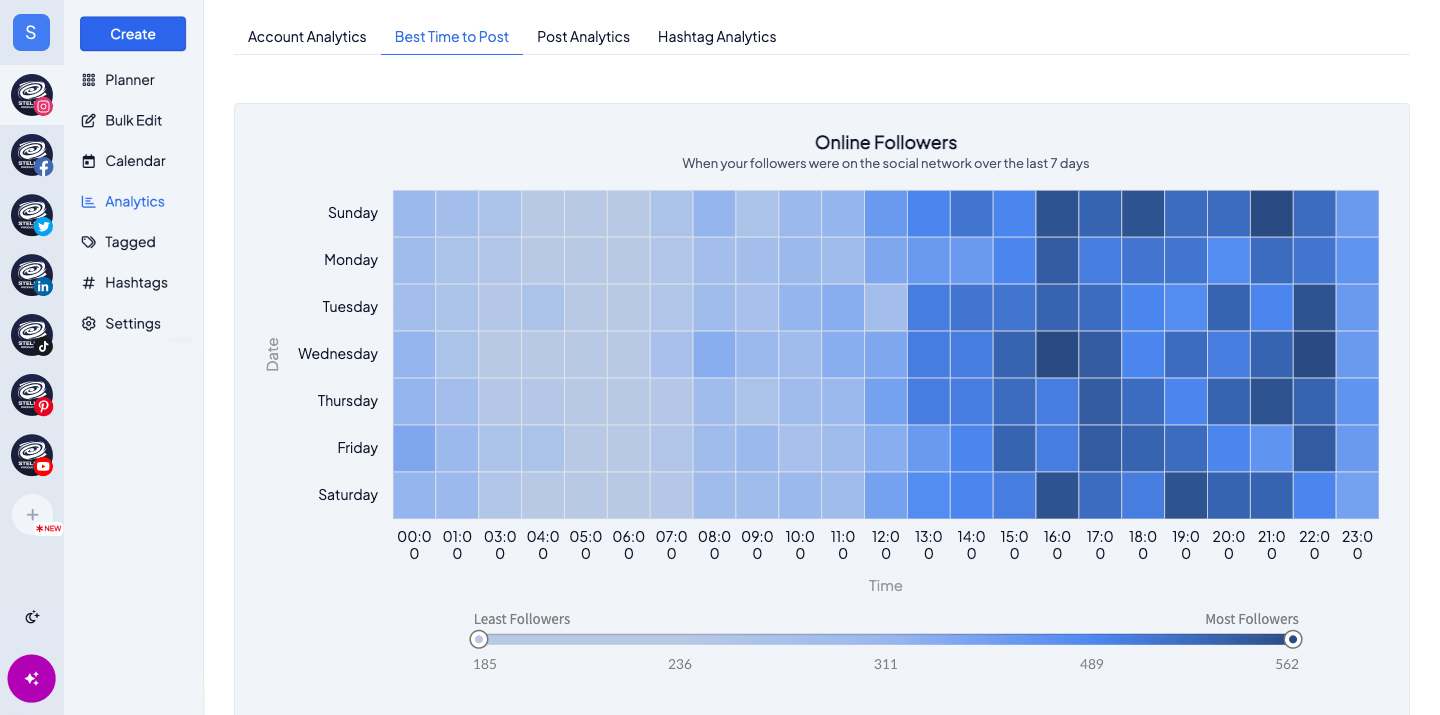Open Settings from the sidebar

point(133,323)
